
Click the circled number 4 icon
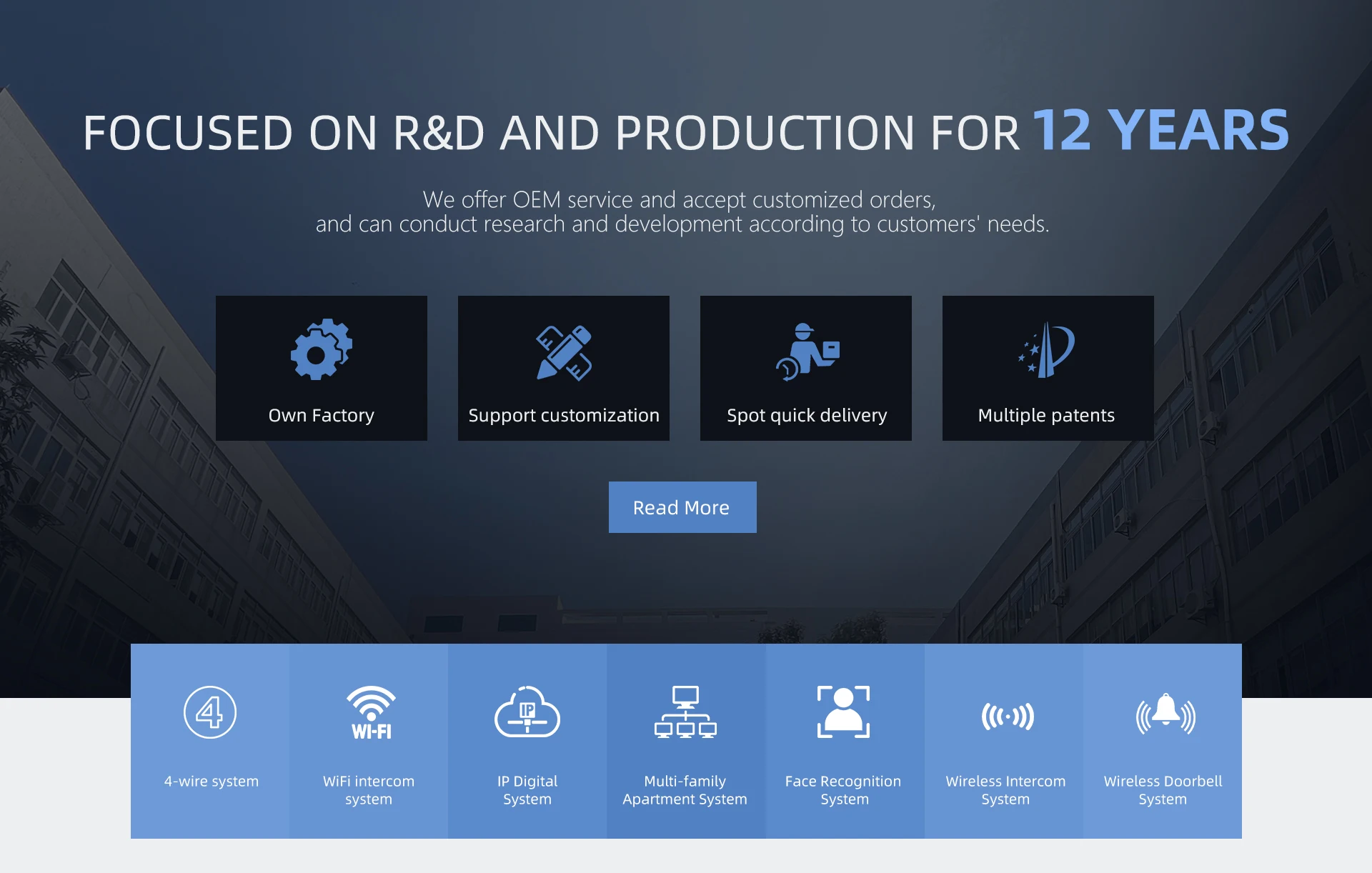click(210, 712)
